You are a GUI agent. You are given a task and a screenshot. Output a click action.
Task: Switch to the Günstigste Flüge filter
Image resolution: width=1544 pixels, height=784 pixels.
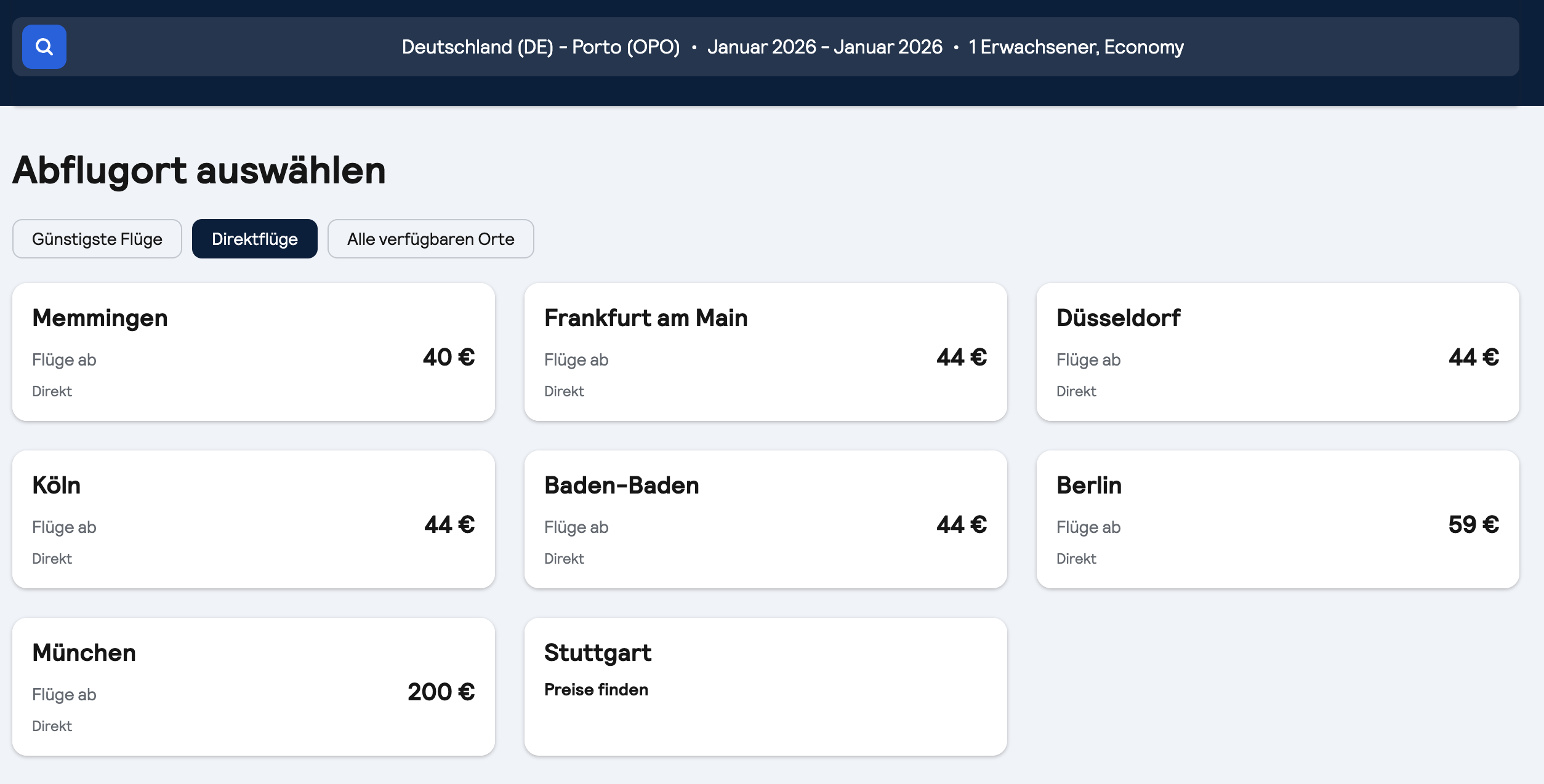point(97,239)
